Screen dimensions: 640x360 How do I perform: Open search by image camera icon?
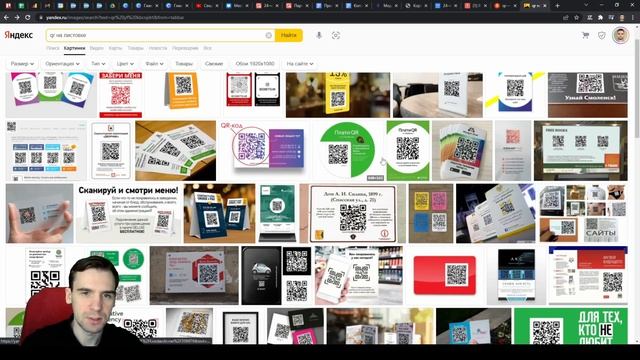coord(336,36)
